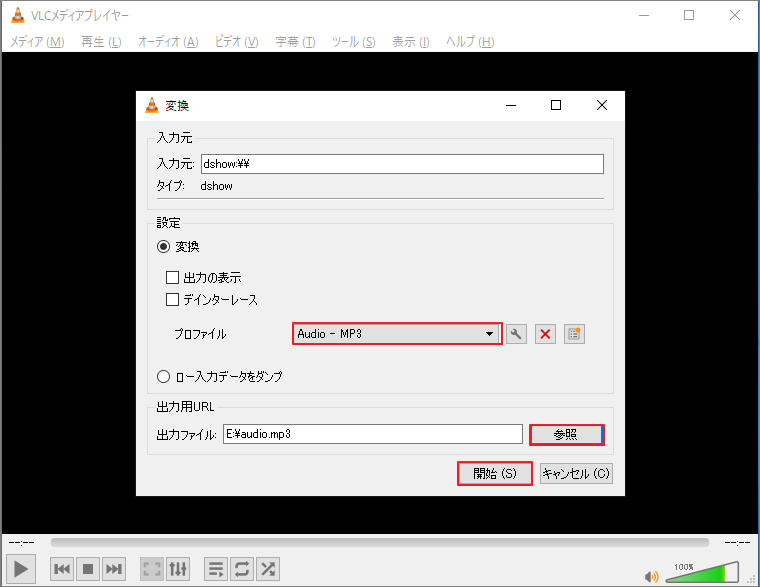
Task: Open the ヘルプ (H) menu
Action: tap(470, 42)
